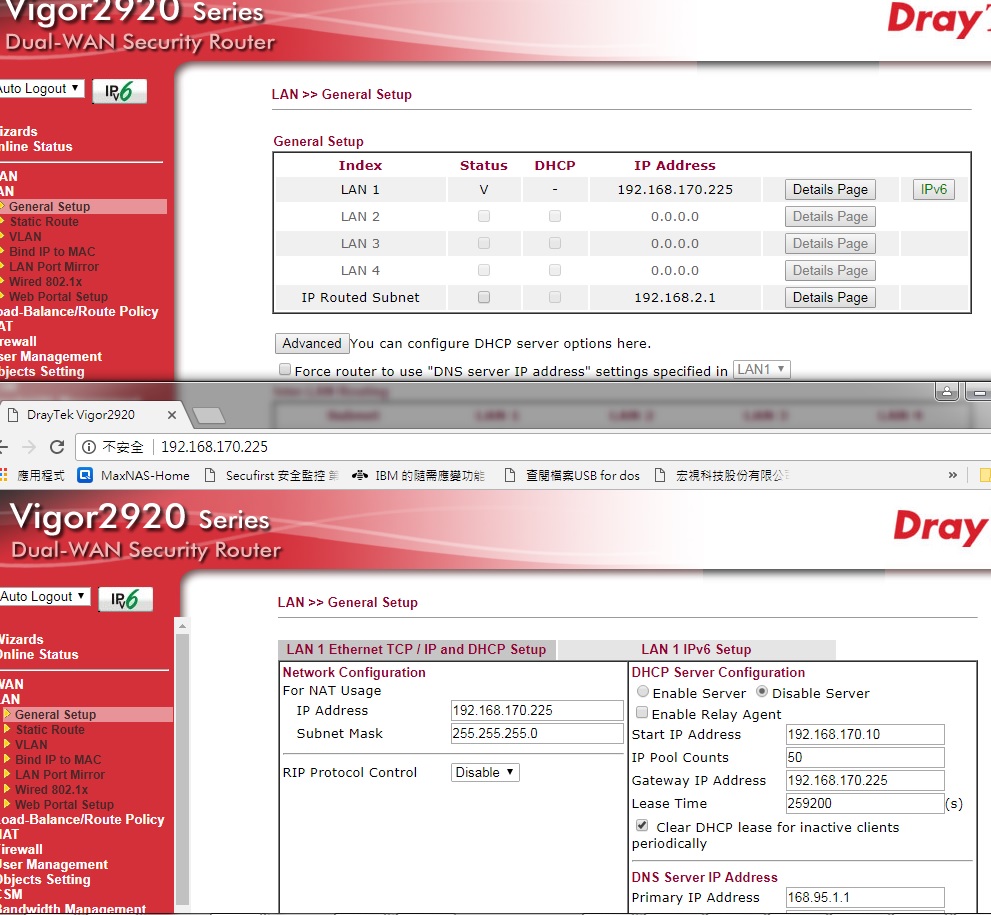
Task: Click the IPv6 button in the LAN 1 row
Action: pos(933,190)
